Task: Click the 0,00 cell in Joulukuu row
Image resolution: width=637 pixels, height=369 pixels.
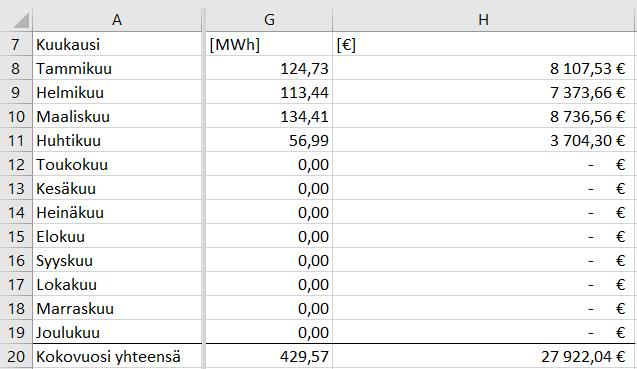Action: tap(269, 332)
